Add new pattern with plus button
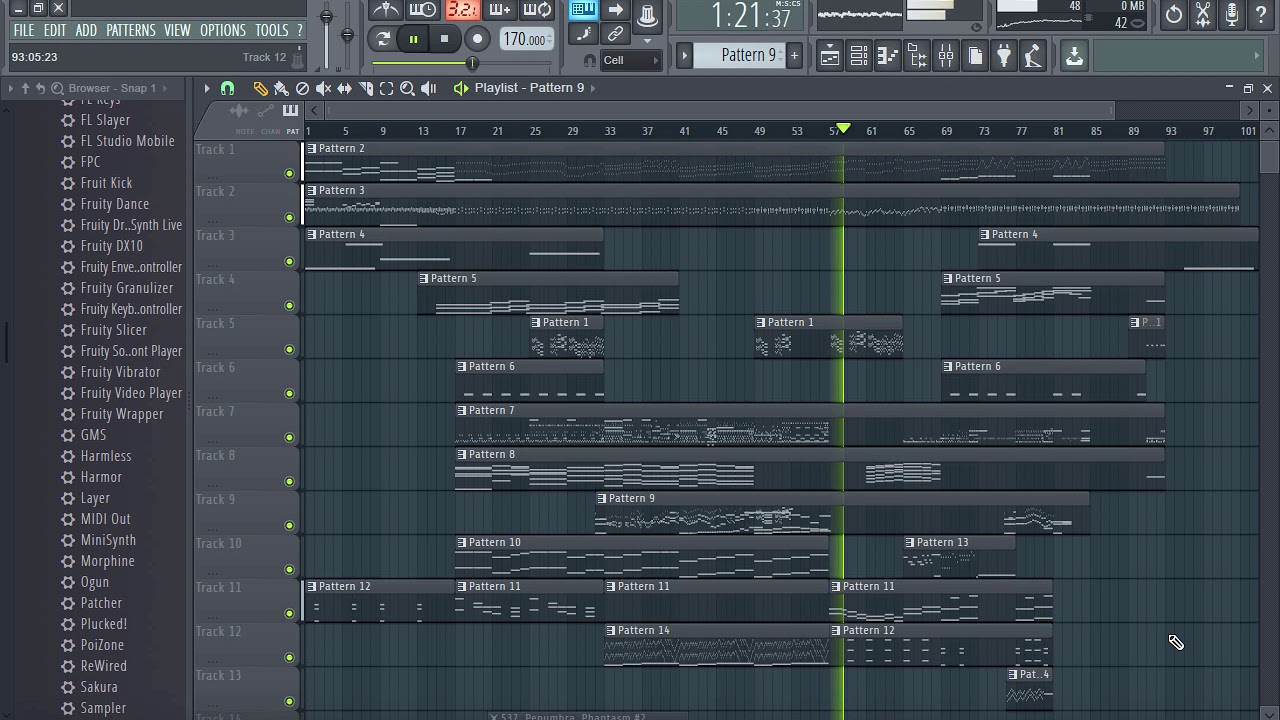This screenshot has height=720, width=1280. tap(794, 55)
